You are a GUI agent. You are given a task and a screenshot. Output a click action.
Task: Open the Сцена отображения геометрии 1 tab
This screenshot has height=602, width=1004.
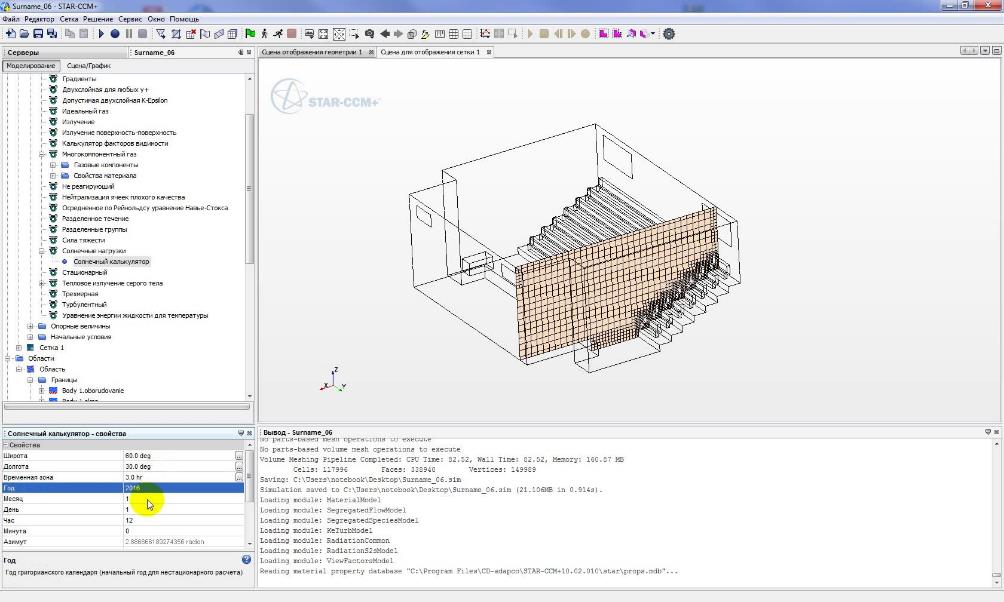311,52
